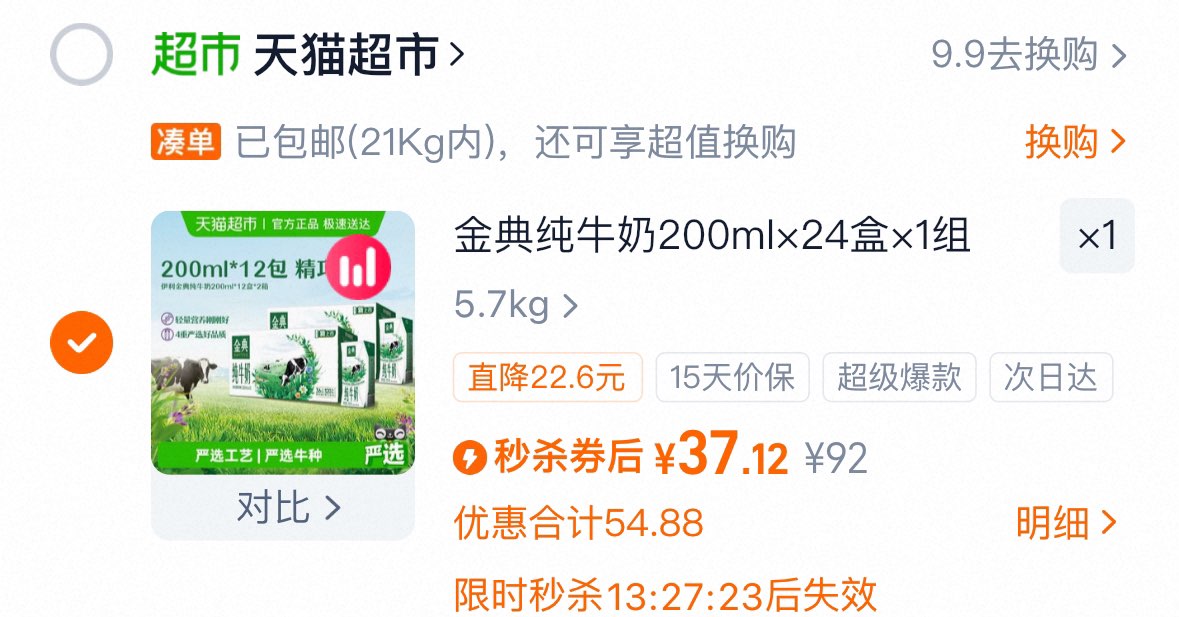
Task: Tap the orange 凑单 badge
Action: (x=186, y=141)
